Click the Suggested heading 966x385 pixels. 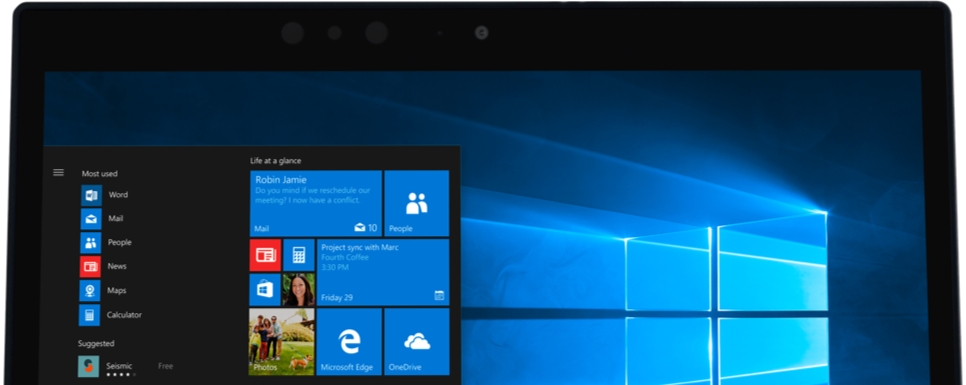pos(96,344)
